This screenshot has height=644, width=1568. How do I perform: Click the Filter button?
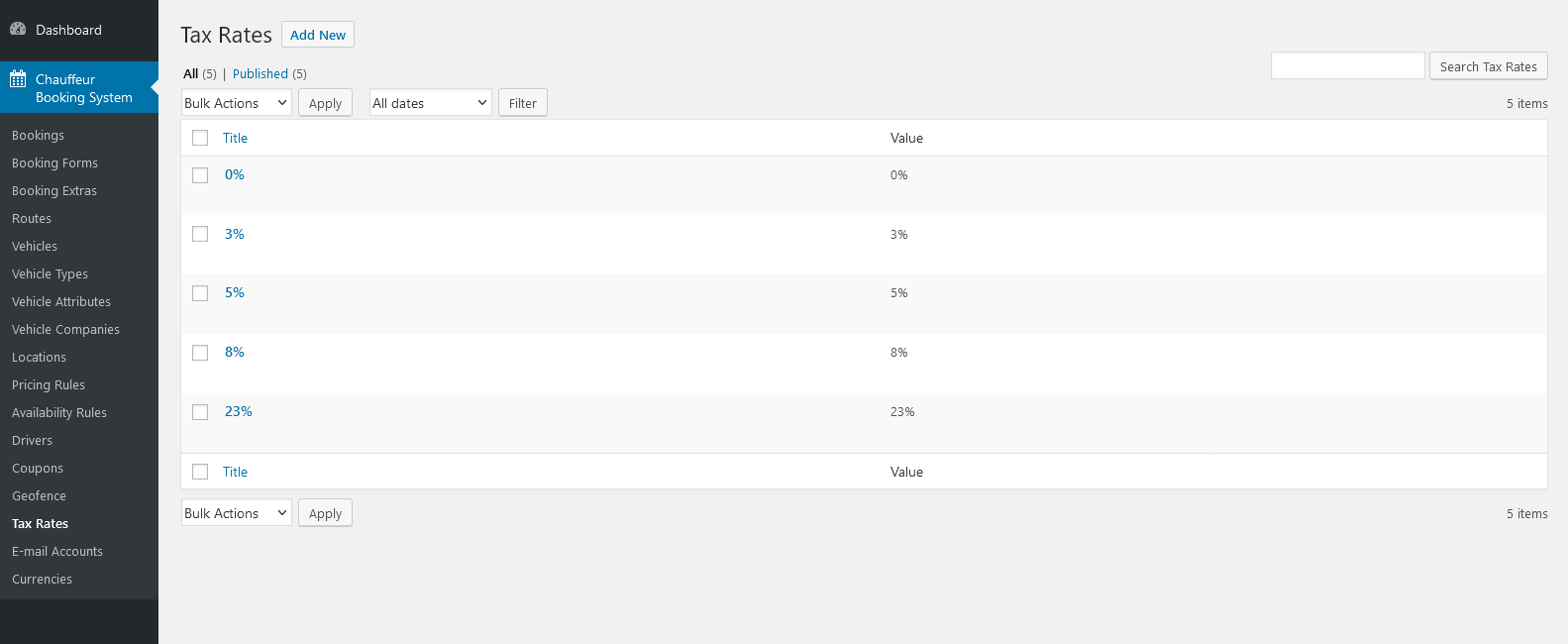tap(522, 103)
